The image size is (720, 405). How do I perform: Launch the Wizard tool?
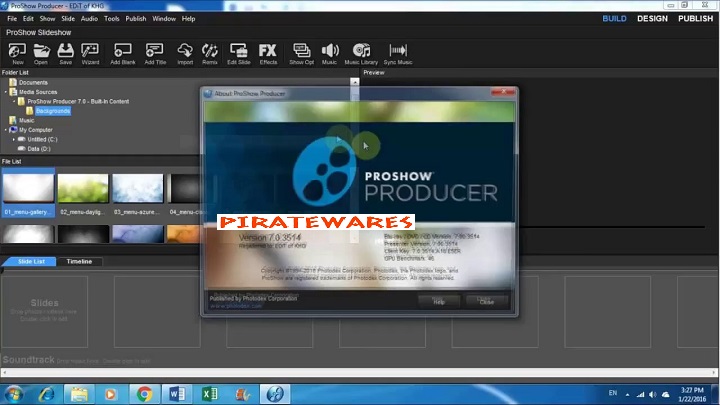coord(90,54)
